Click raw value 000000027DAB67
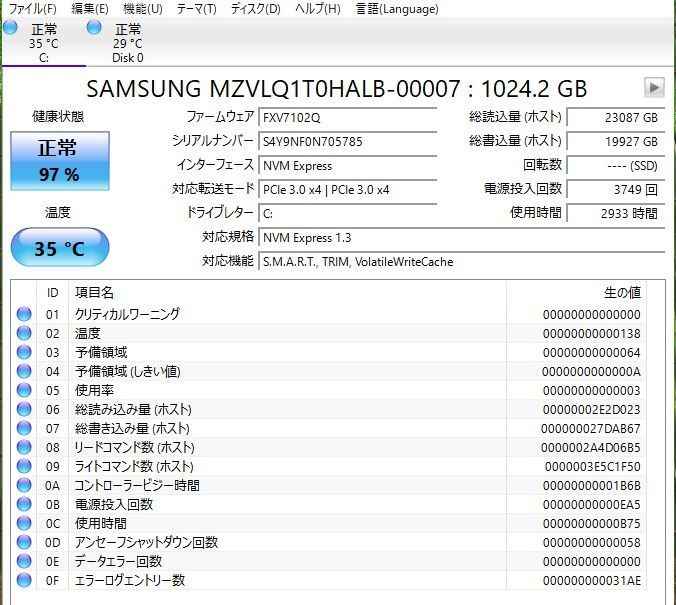 [x=591, y=429]
